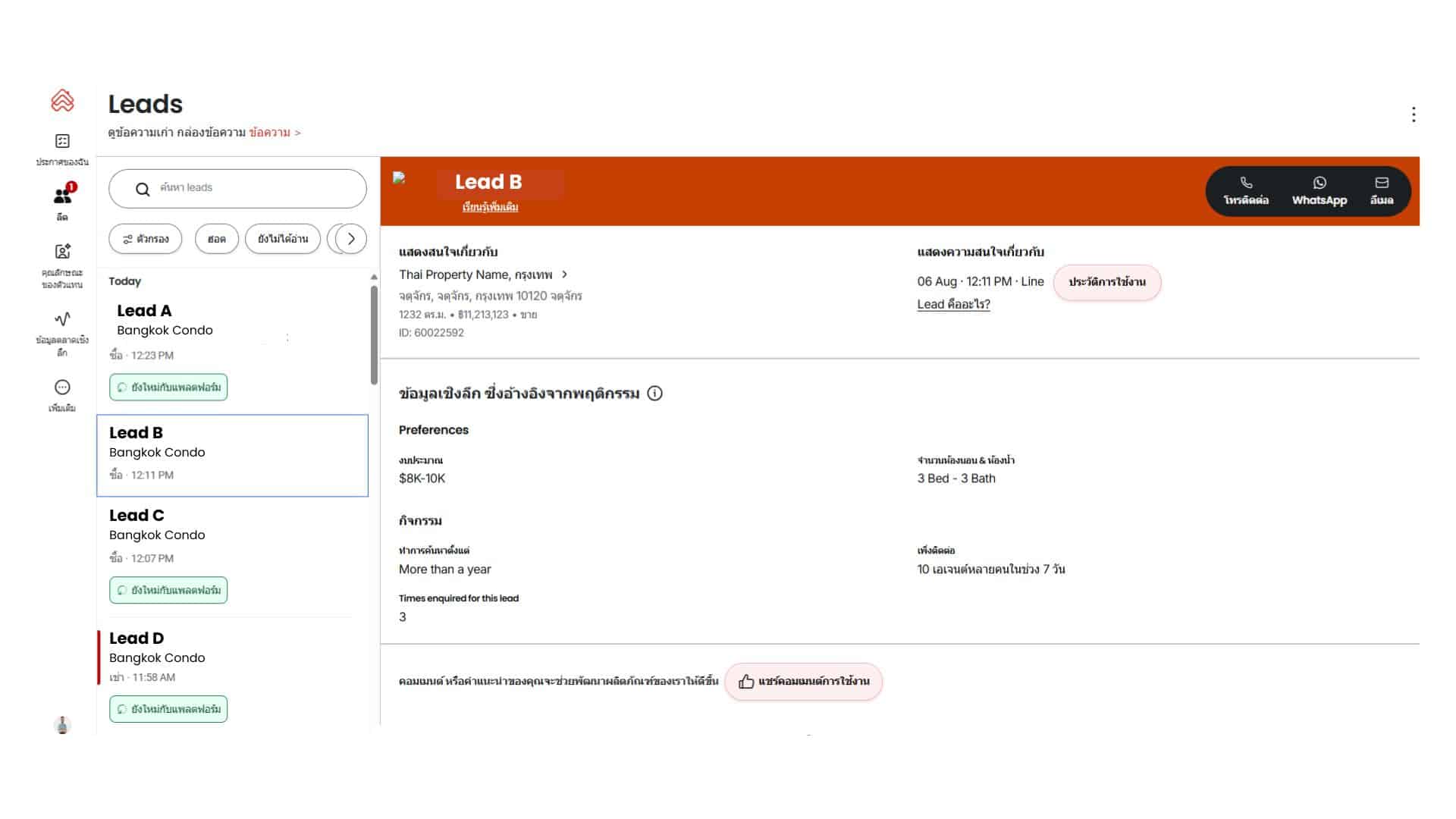Open the vertical three-dot options menu

1413,115
